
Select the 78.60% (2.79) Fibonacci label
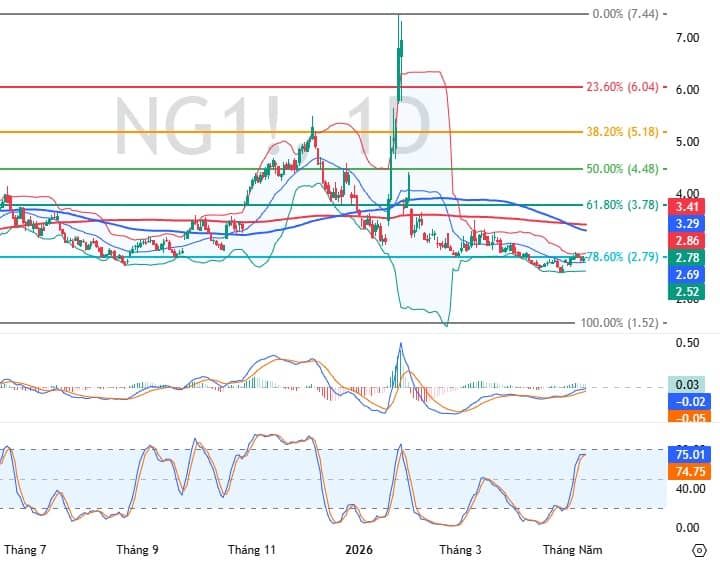click(x=623, y=257)
